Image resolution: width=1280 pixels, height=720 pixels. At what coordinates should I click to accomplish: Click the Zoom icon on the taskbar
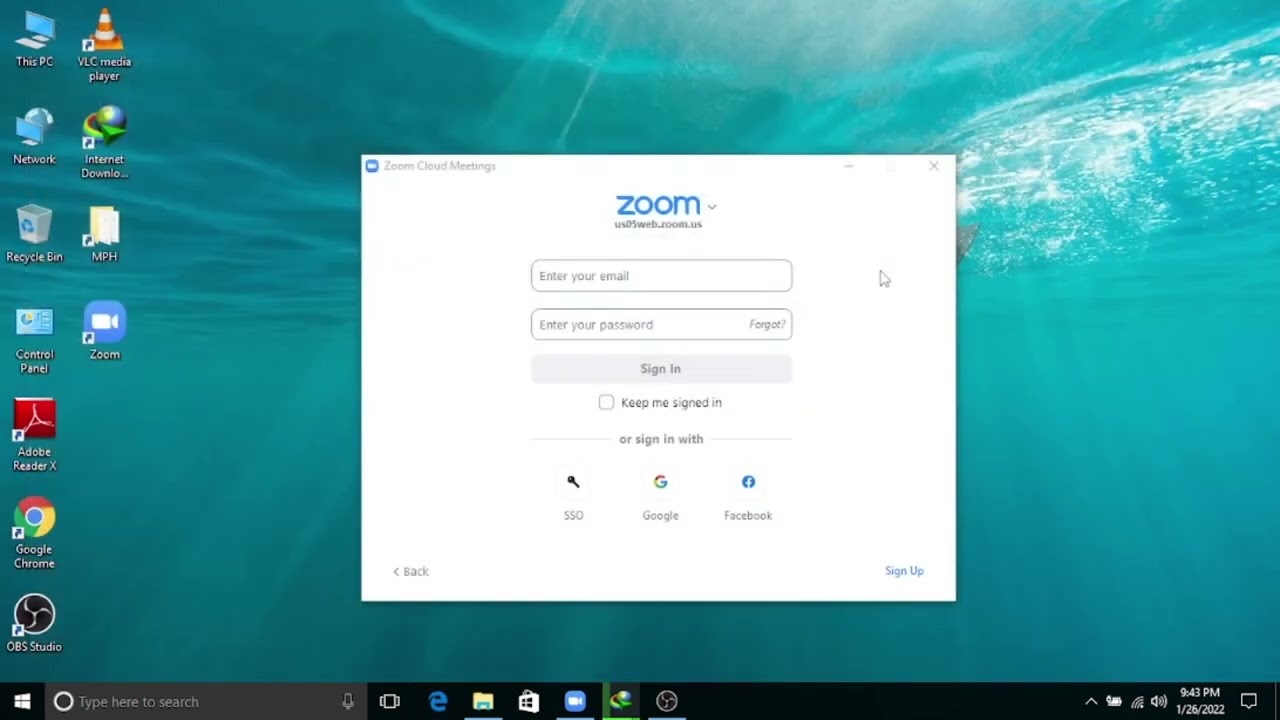[575, 701]
